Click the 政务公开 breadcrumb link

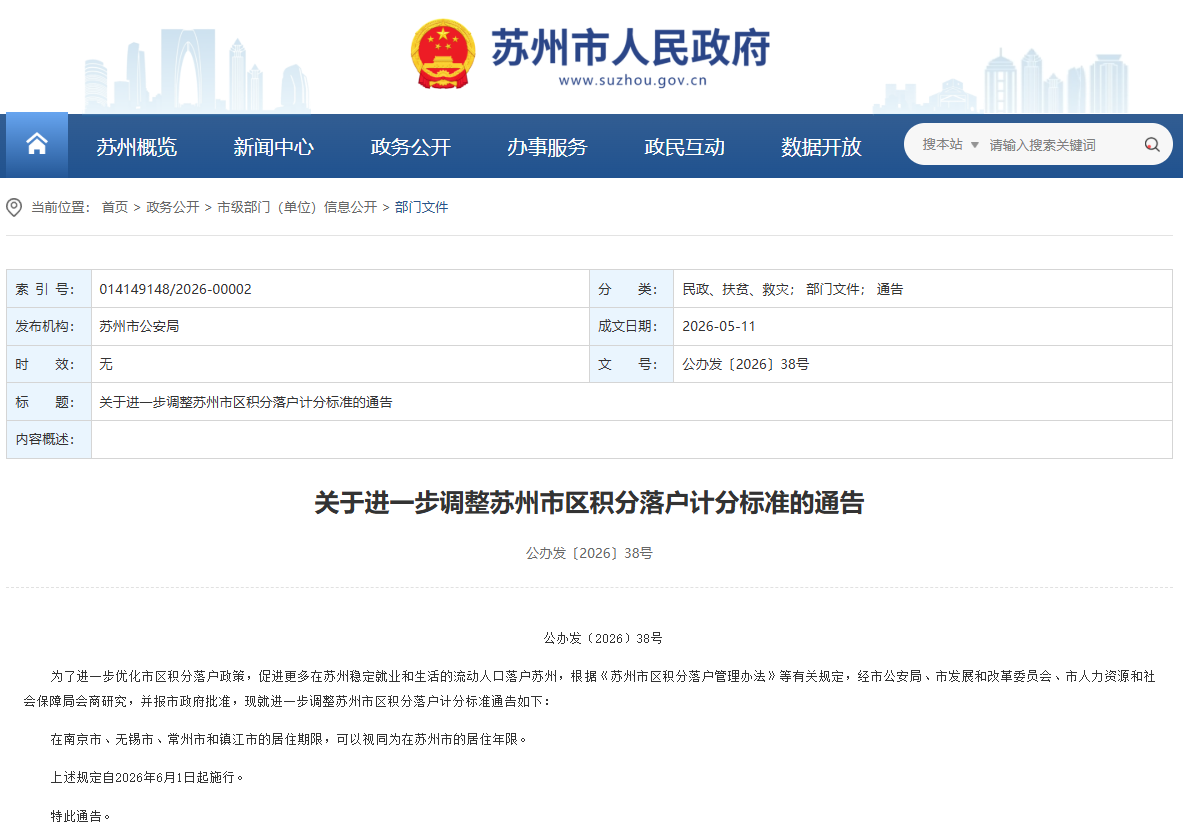click(x=173, y=207)
